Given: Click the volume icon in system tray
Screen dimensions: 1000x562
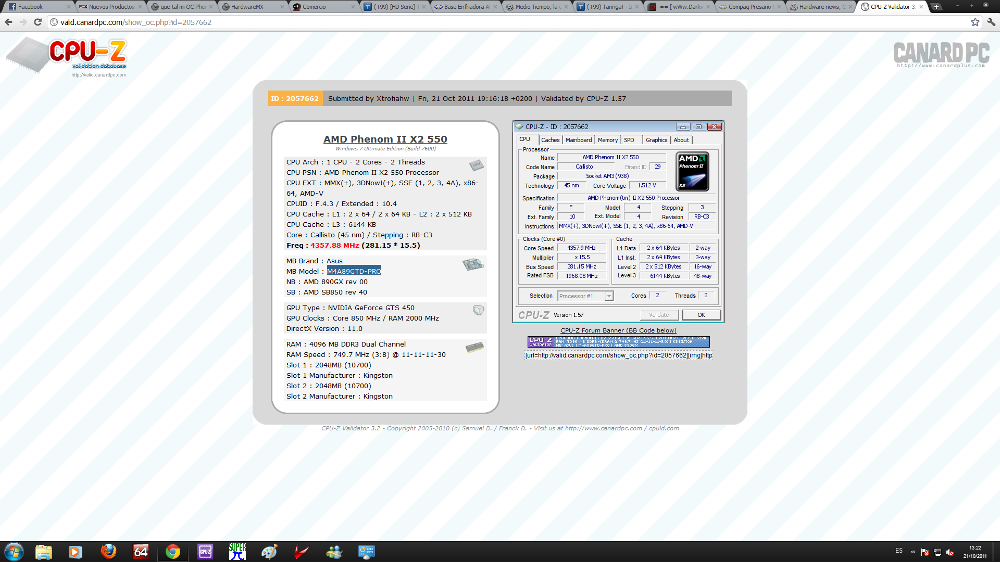Looking at the screenshot, I should pos(950,552).
